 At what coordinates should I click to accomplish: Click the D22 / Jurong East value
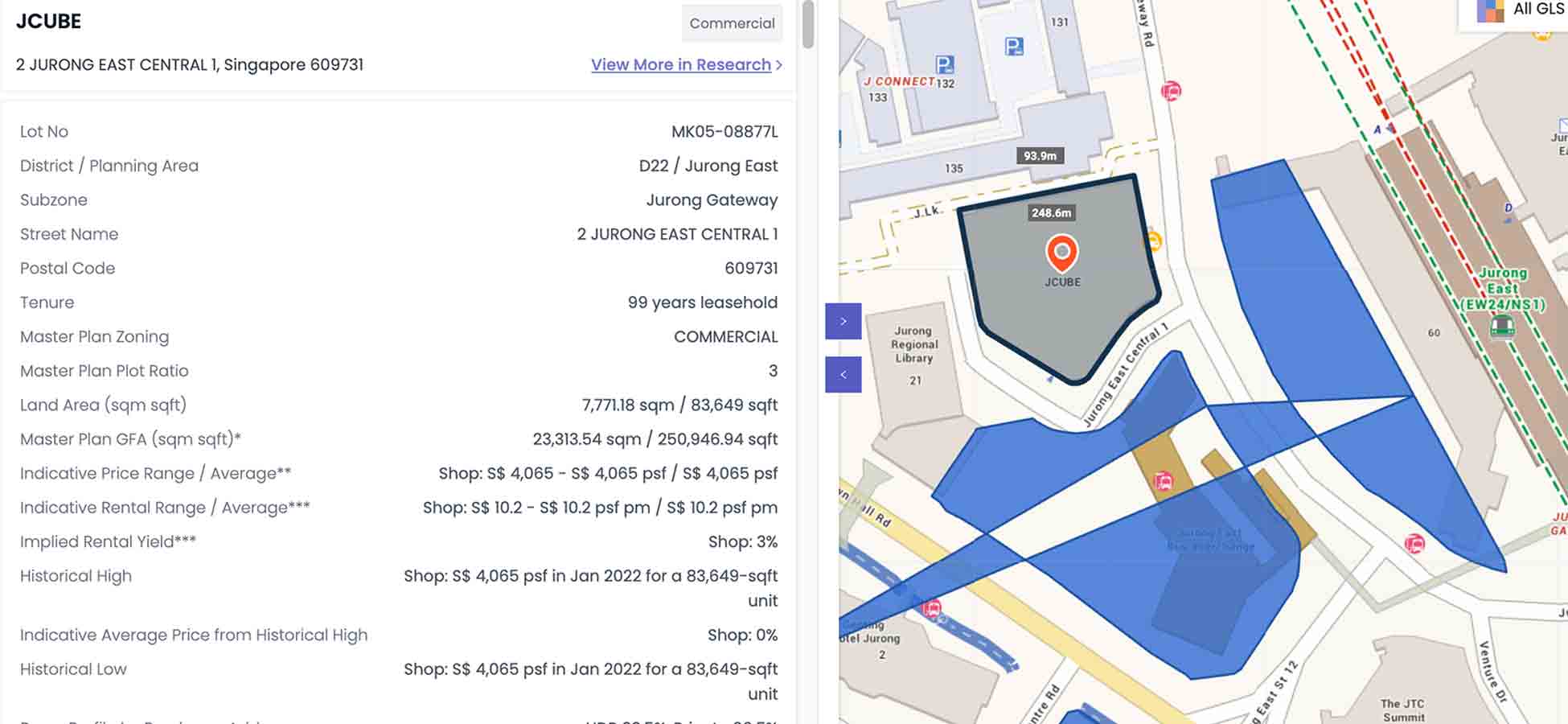(708, 166)
